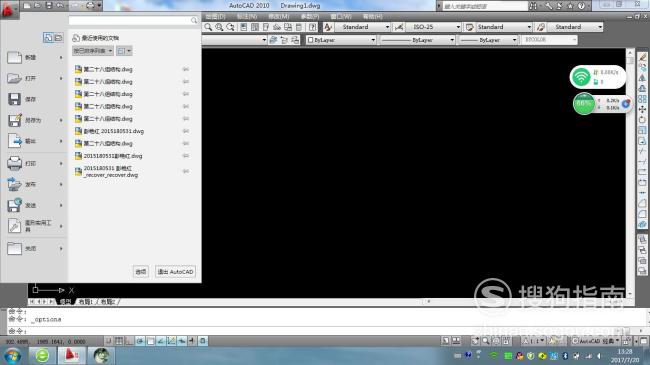Click the 选项 options button

pos(141,272)
